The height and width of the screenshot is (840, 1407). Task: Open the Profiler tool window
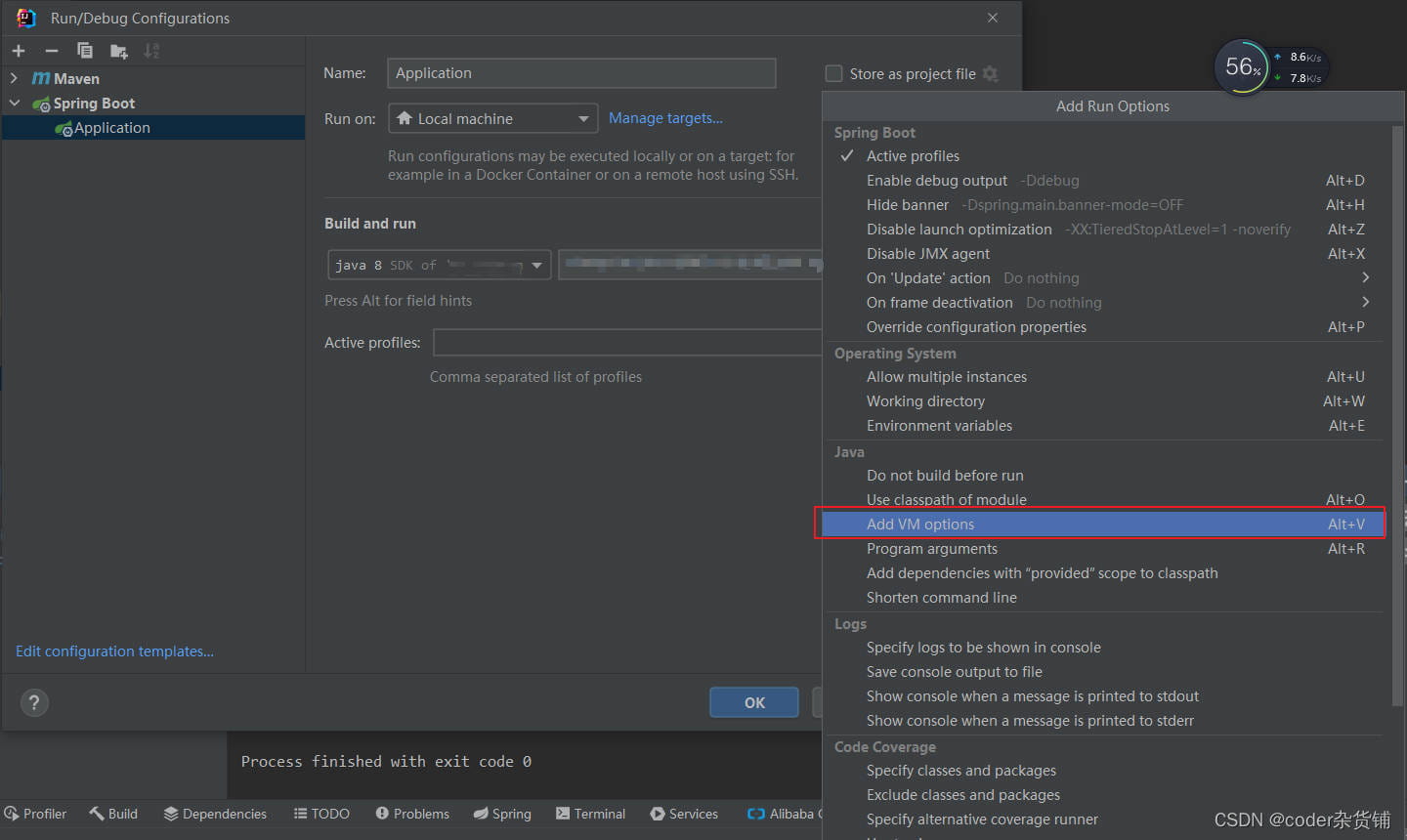[36, 814]
